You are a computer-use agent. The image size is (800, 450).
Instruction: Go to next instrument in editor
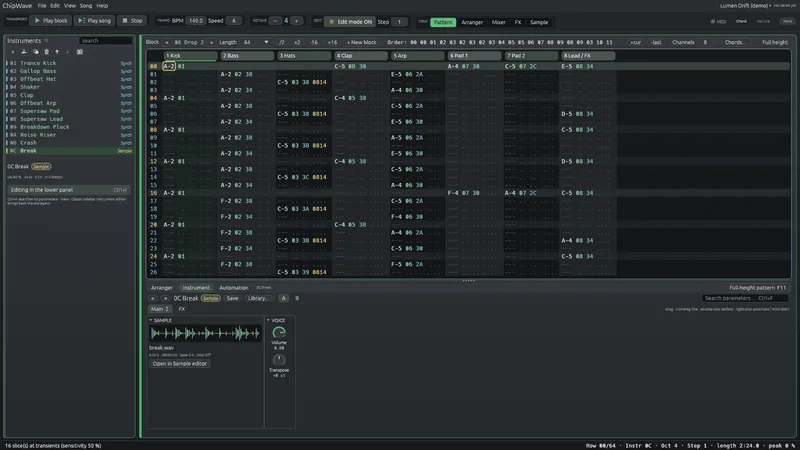tap(165, 298)
